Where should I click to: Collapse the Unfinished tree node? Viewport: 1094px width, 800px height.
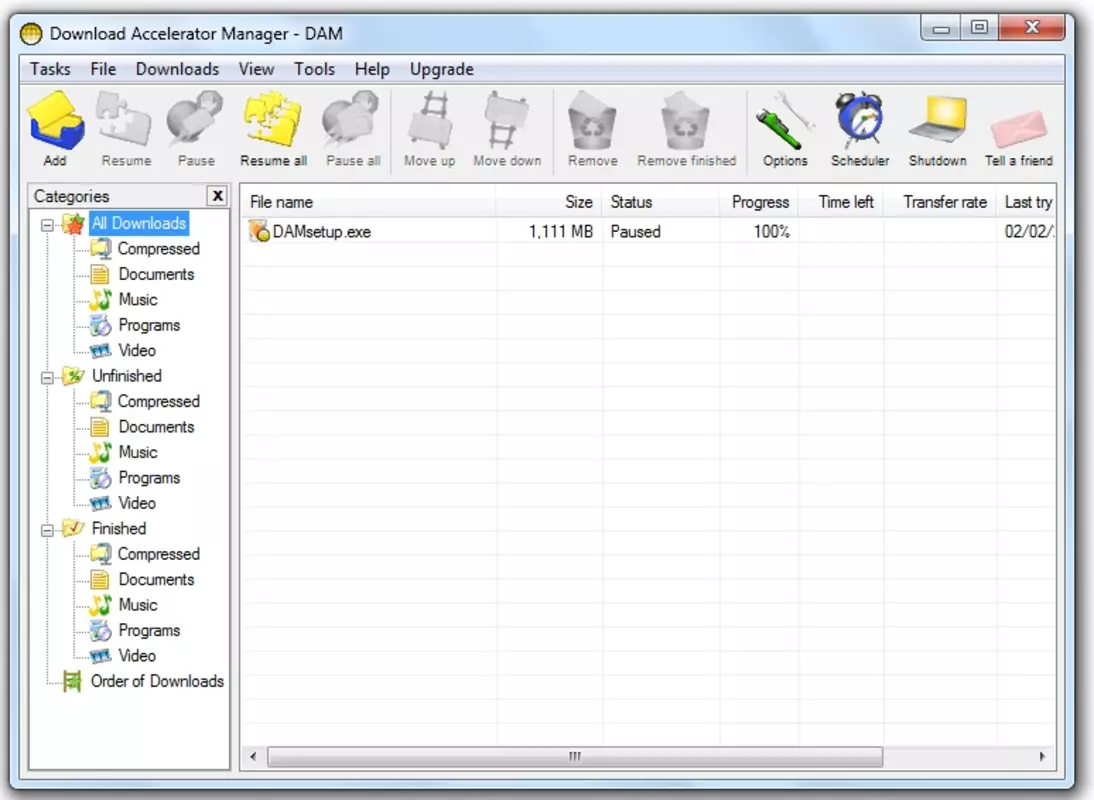point(47,377)
